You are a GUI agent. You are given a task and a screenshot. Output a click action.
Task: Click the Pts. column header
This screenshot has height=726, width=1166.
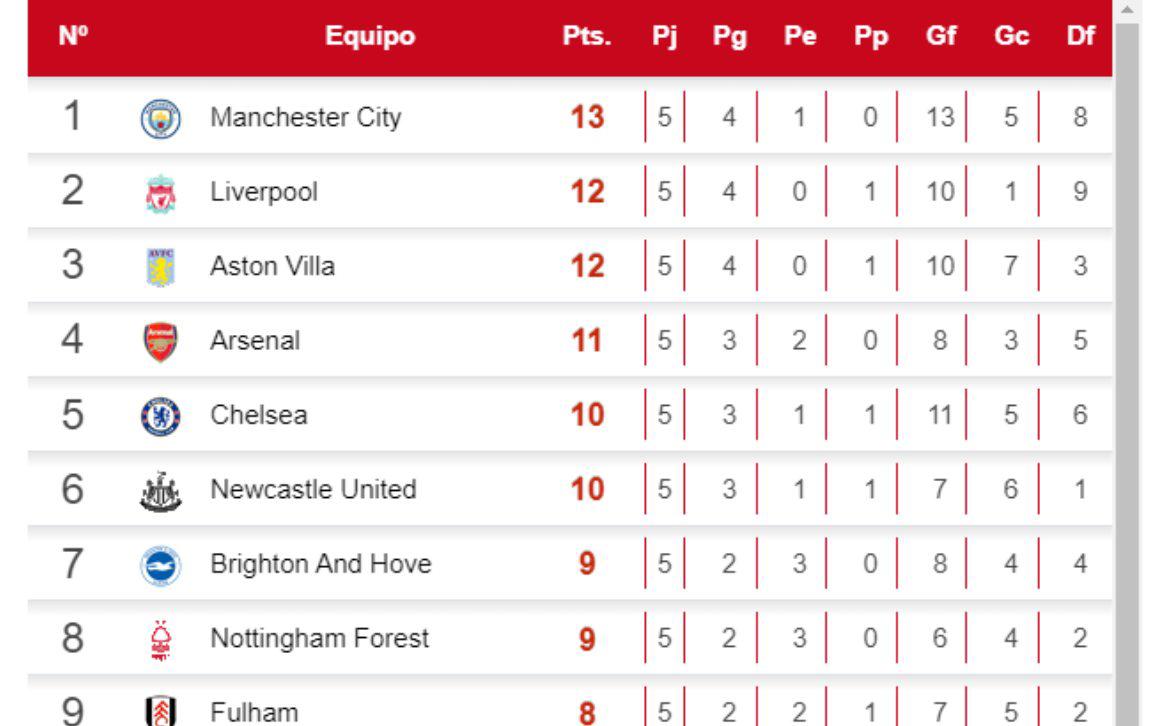coord(586,37)
